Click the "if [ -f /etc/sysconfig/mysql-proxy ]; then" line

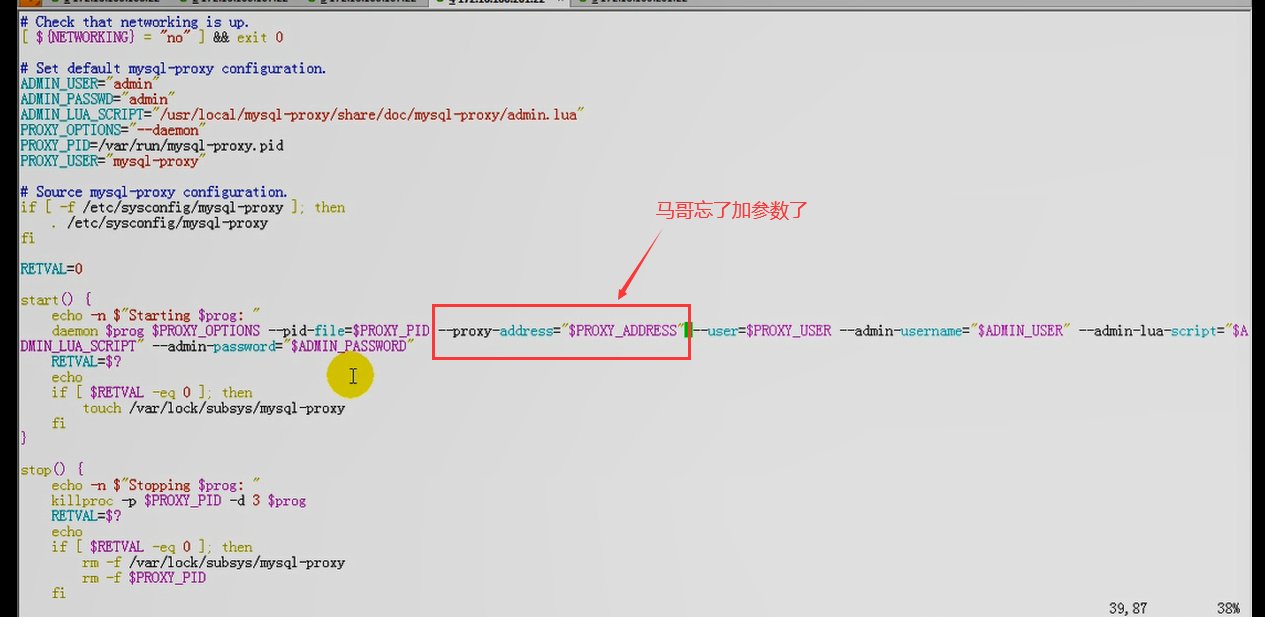coord(182,207)
